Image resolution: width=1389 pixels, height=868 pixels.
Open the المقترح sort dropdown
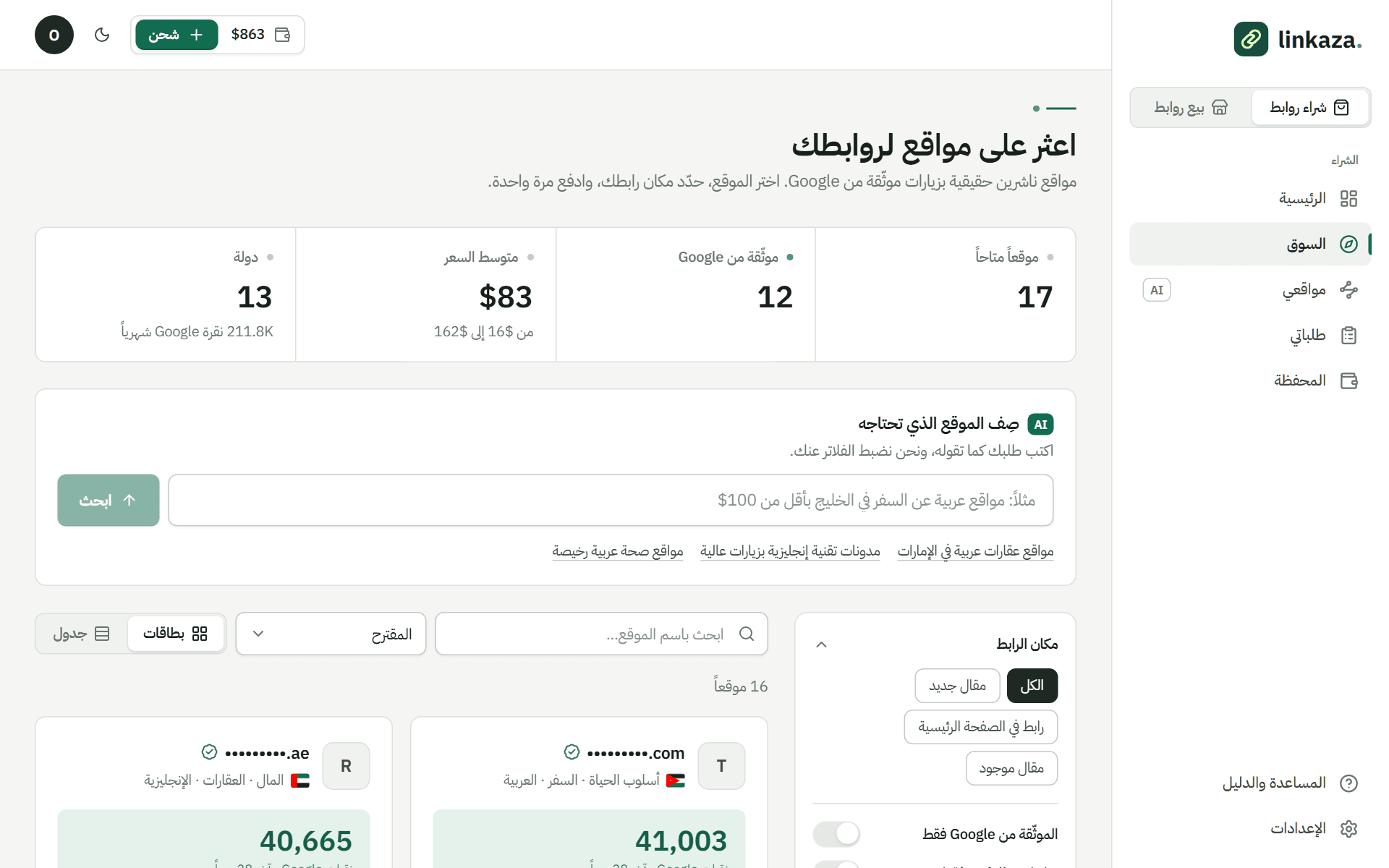(331, 634)
